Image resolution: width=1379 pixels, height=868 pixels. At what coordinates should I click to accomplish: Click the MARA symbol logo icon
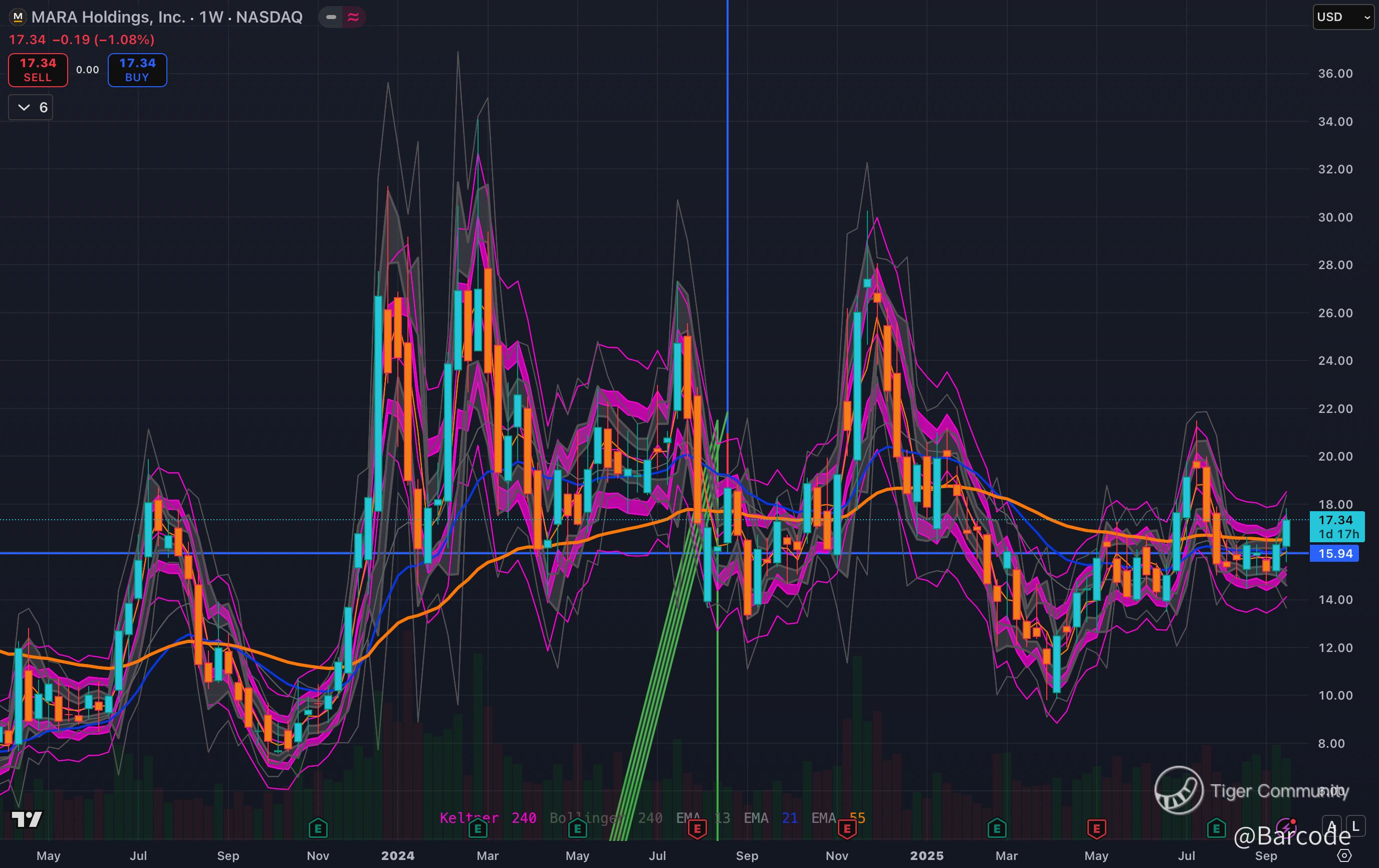tap(18, 17)
